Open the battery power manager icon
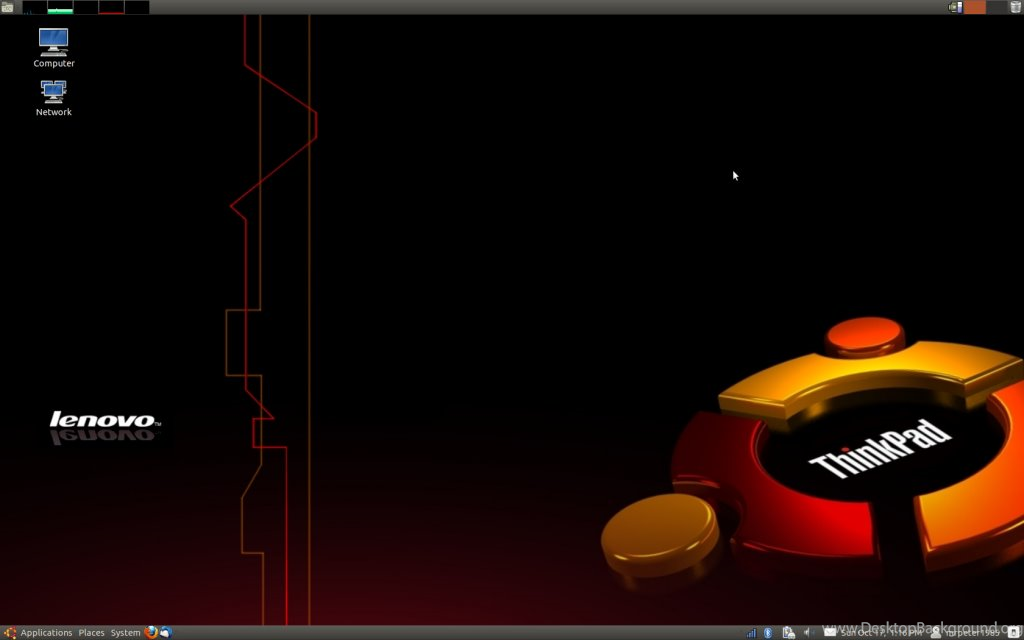1024x640 pixels. (x=789, y=633)
